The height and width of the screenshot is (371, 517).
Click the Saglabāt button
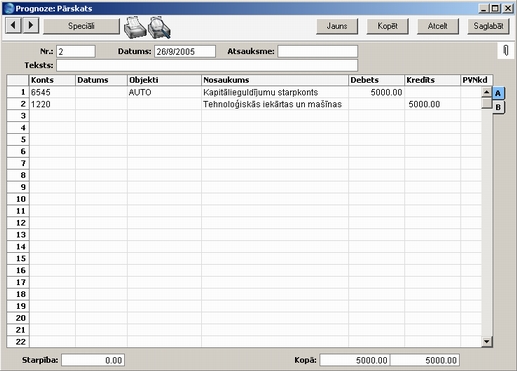tap(488, 26)
